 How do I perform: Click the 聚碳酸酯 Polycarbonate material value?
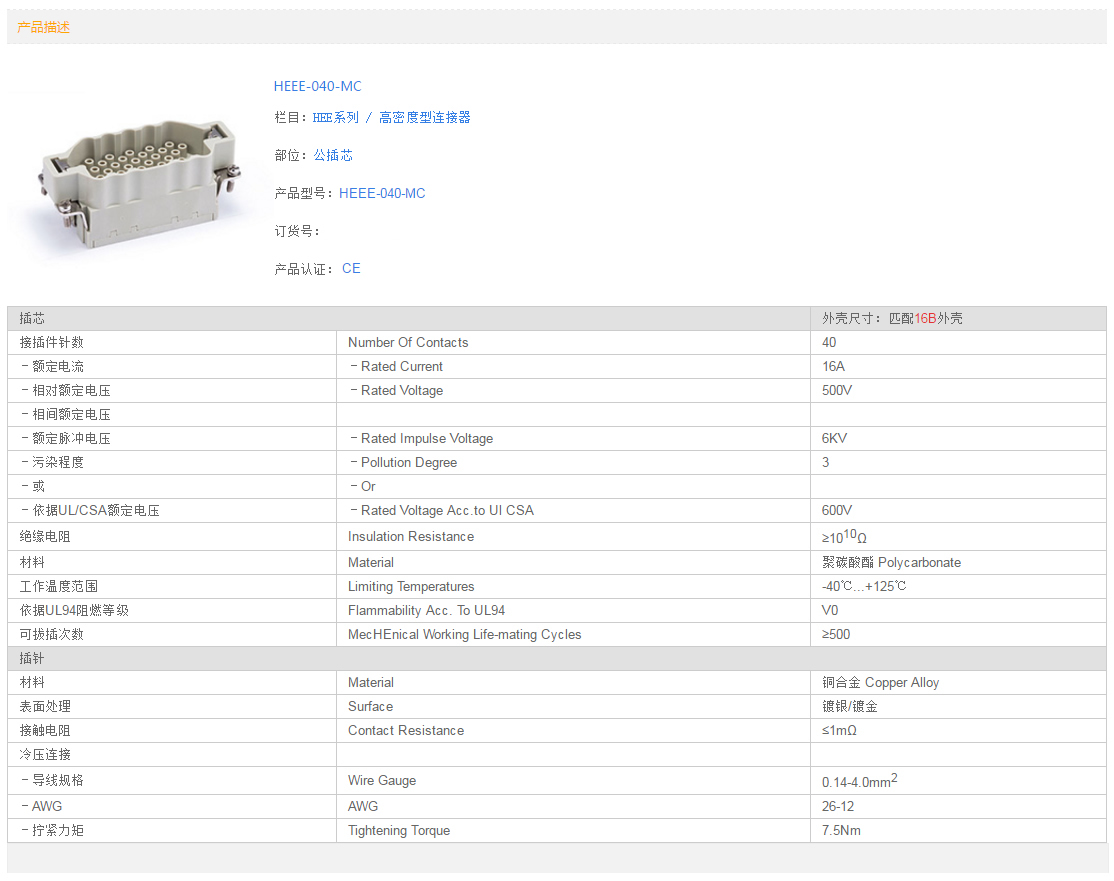coord(891,563)
